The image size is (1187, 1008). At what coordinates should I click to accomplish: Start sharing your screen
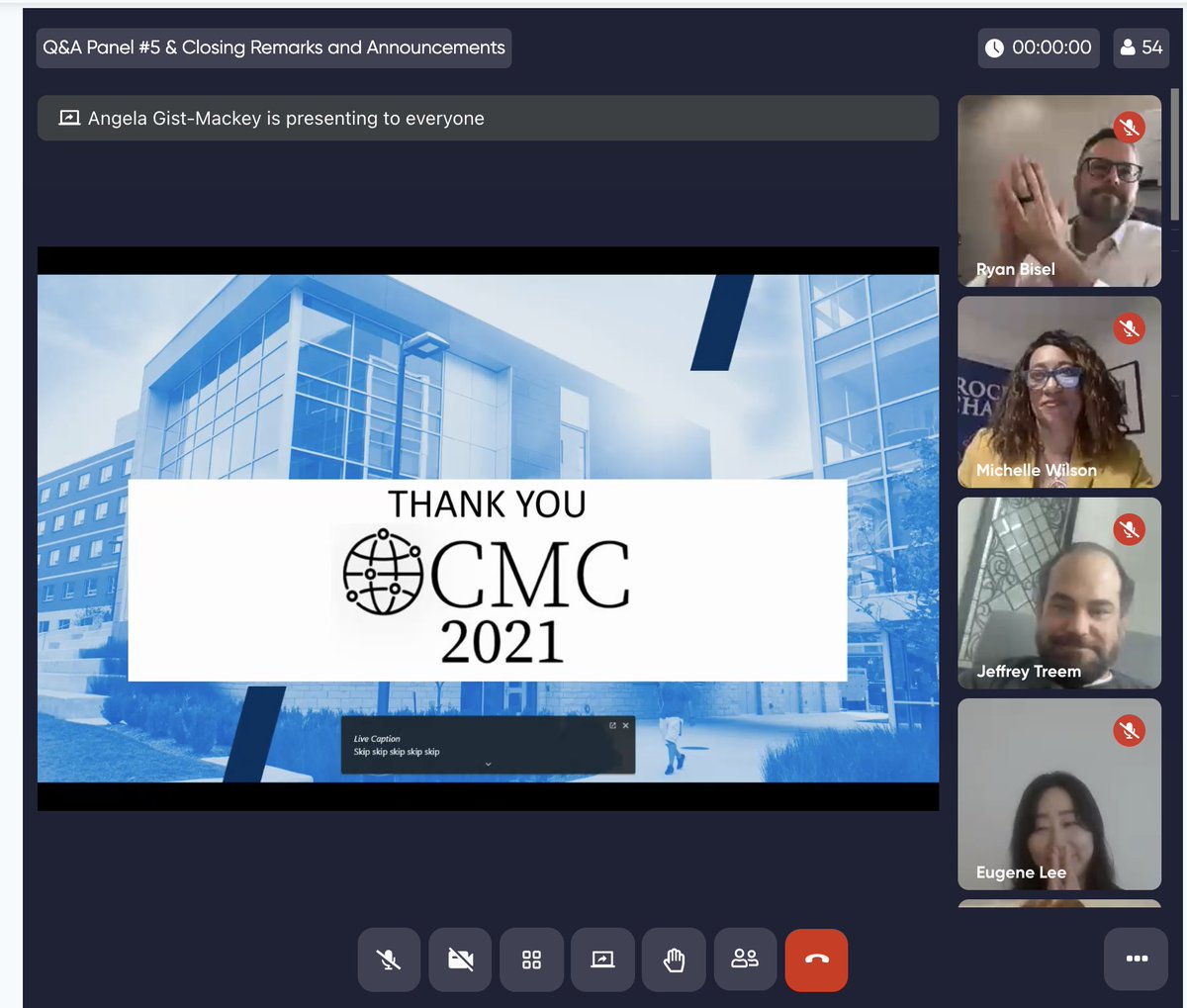[x=602, y=960]
